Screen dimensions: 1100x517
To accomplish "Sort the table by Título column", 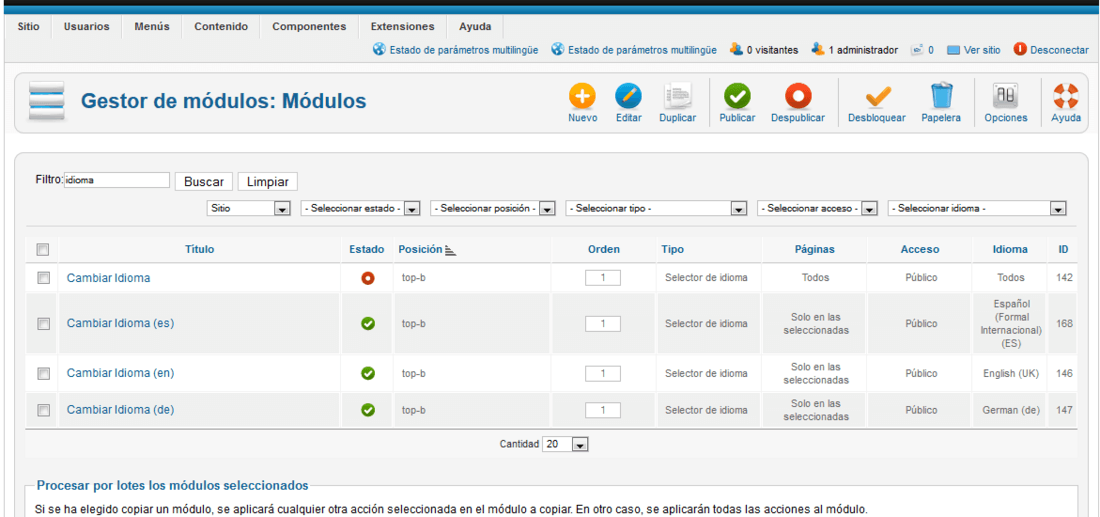I will [x=200, y=249].
